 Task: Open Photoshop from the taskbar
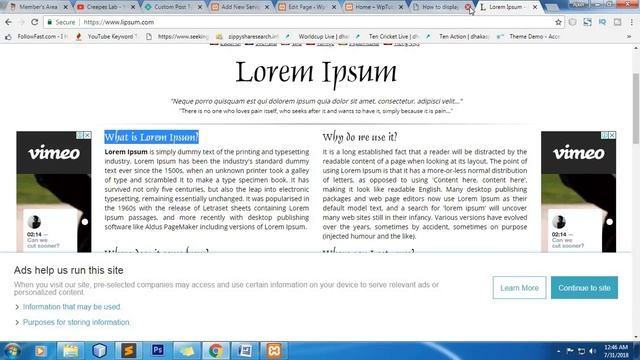158,351
